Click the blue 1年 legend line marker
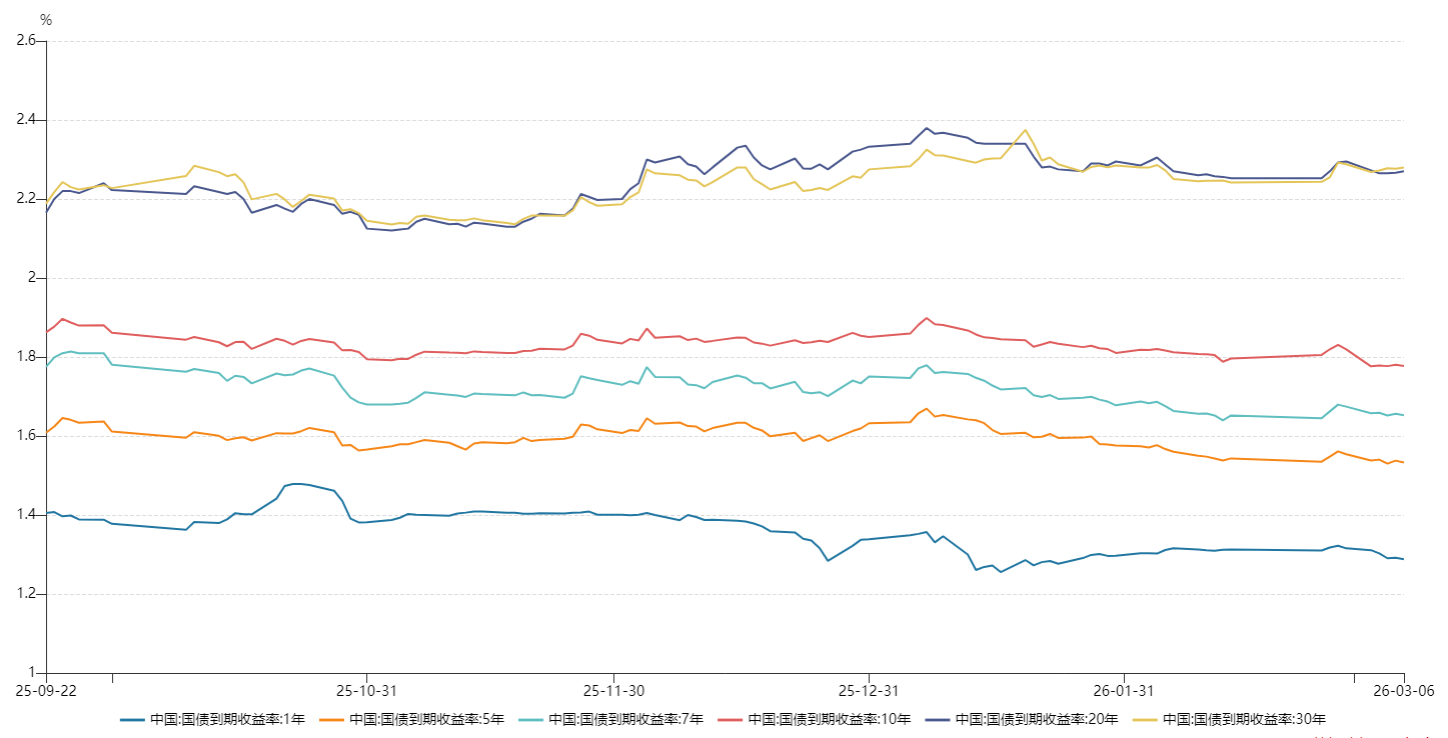 (x=131, y=719)
